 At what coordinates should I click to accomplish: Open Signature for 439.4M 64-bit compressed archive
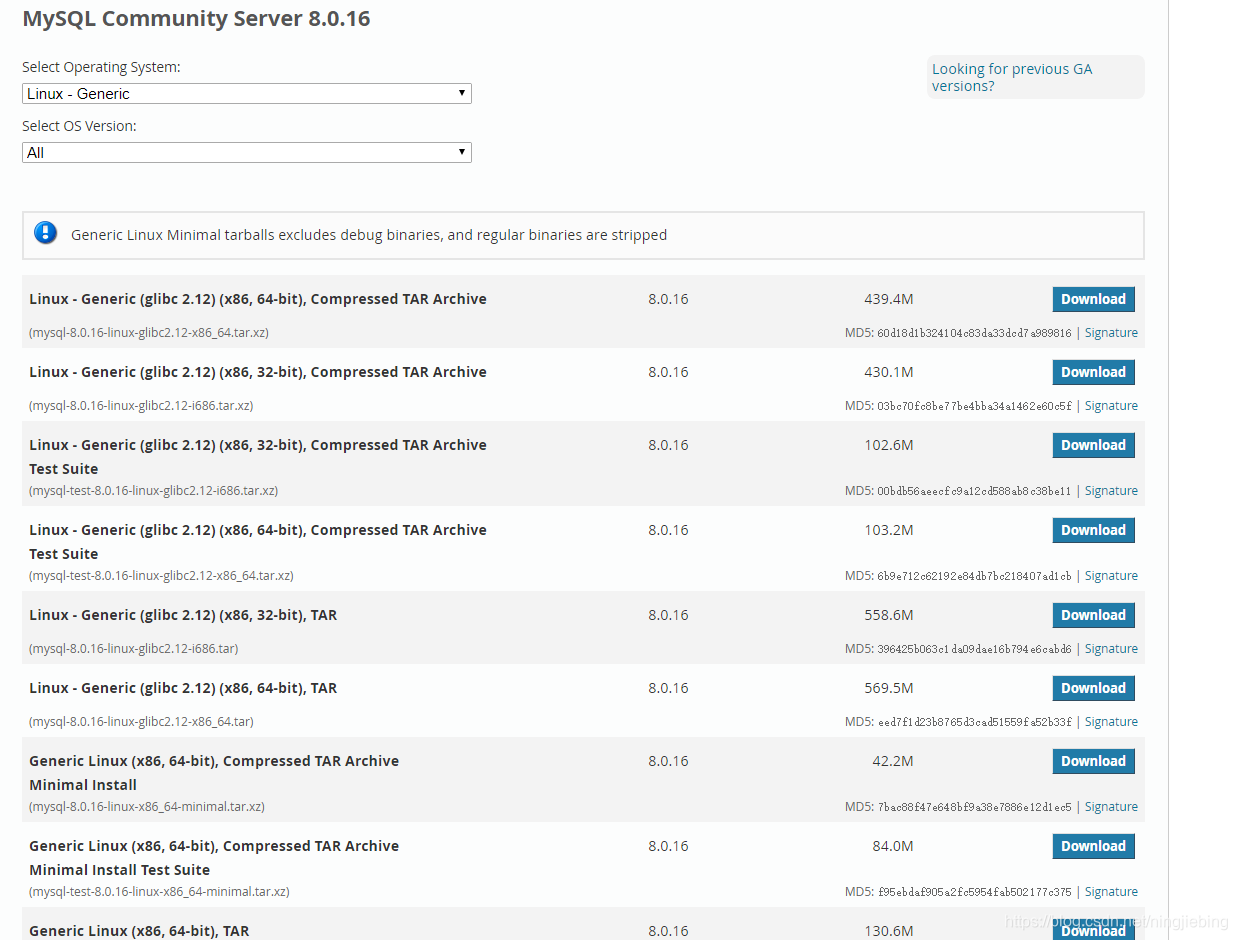click(1111, 333)
